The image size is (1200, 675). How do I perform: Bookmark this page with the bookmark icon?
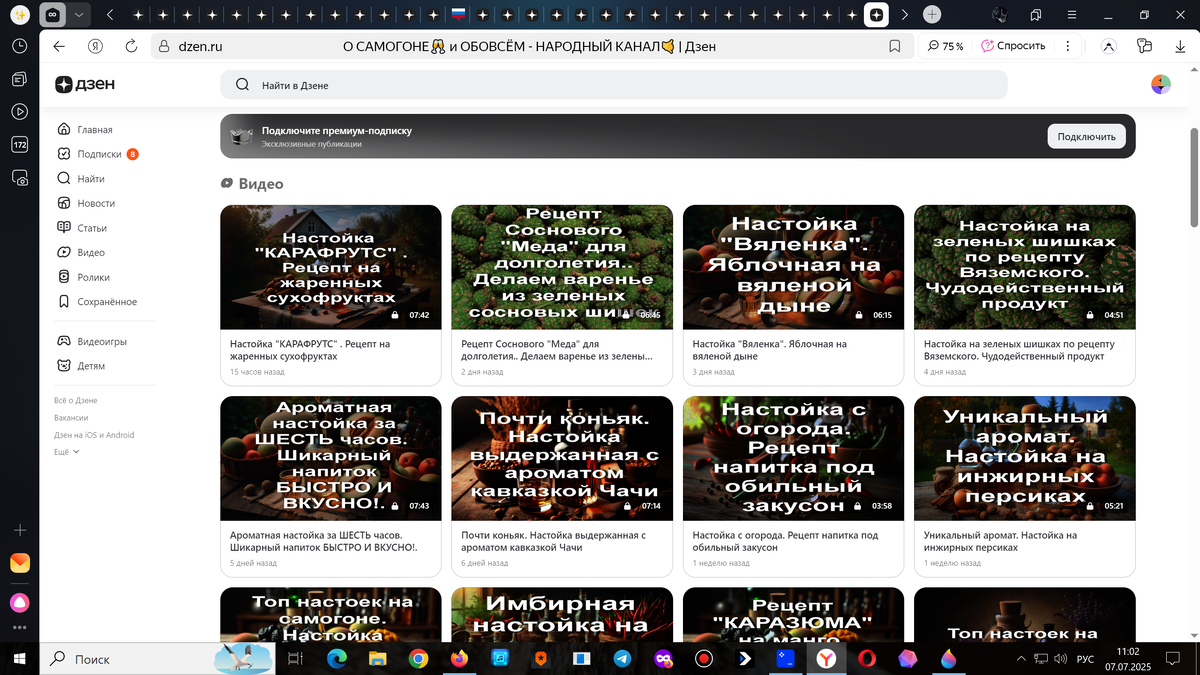click(x=895, y=46)
